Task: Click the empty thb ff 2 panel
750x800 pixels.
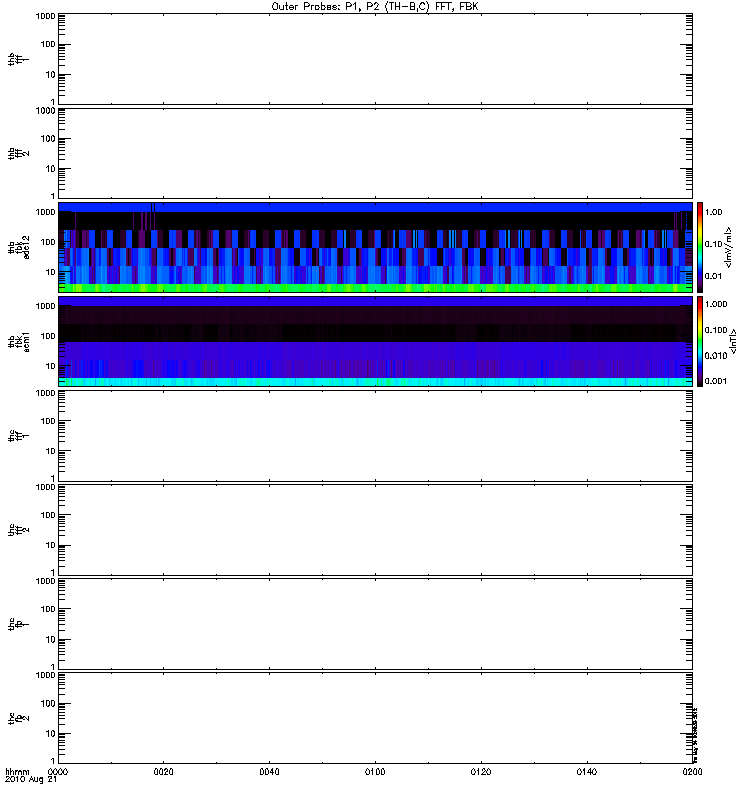Action: pos(375,152)
